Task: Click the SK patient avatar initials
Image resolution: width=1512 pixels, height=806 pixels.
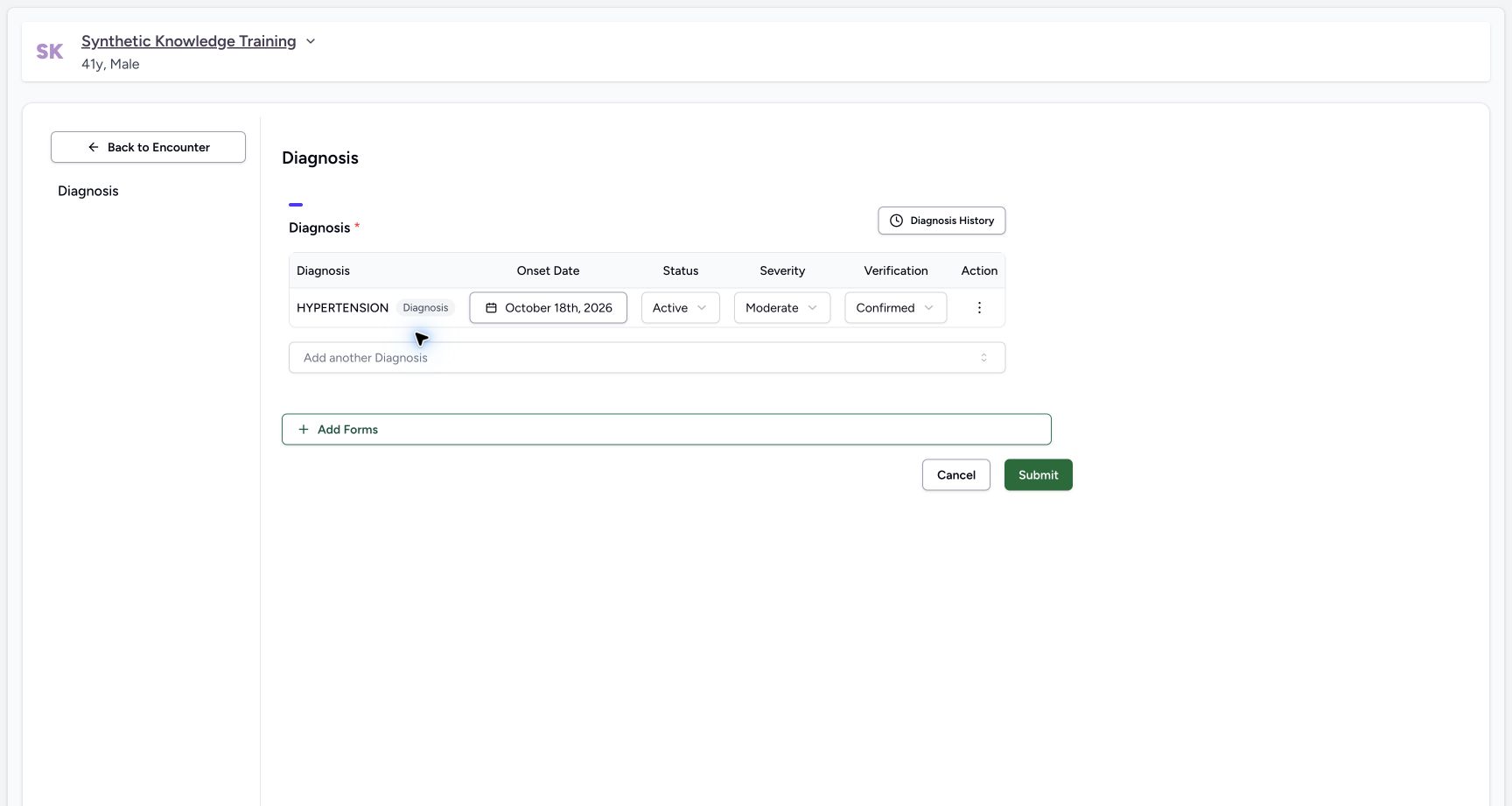Action: point(50,52)
